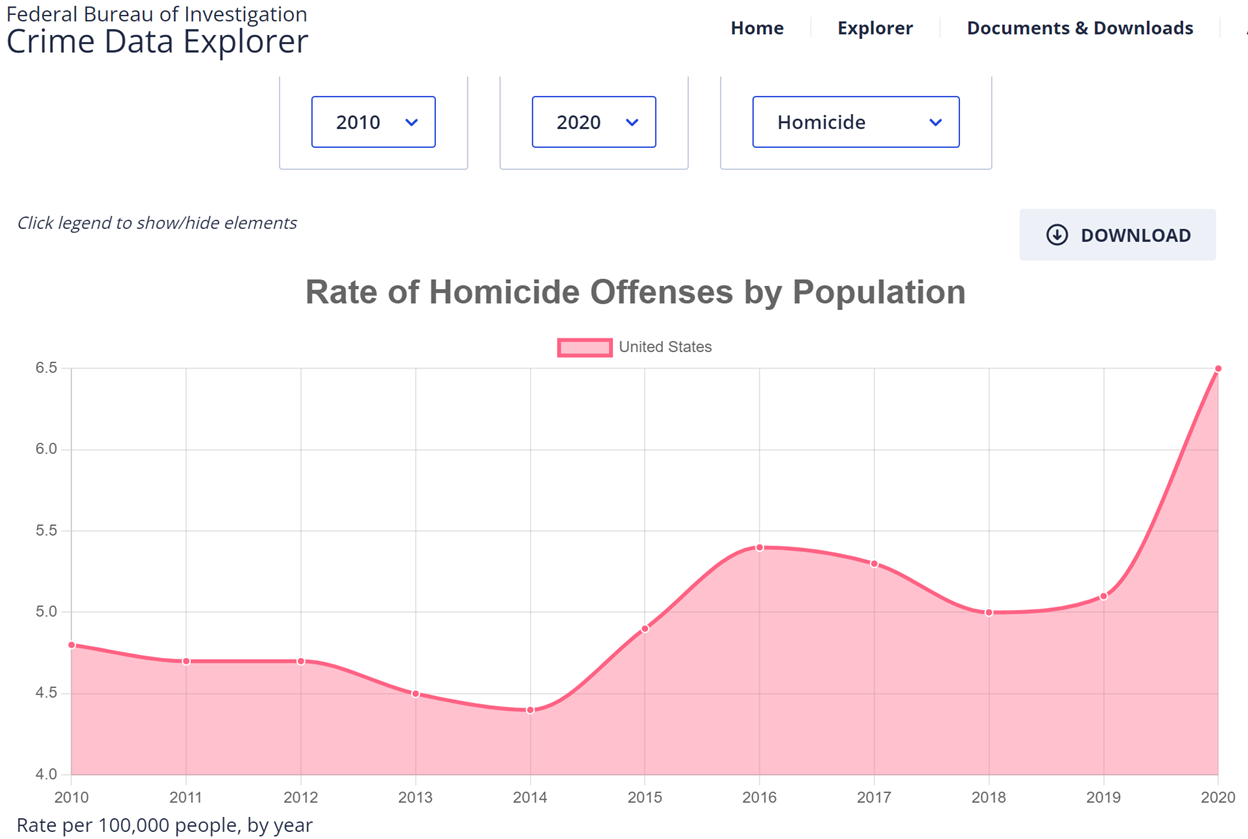Click the 2010 data point on the chart

[71, 645]
